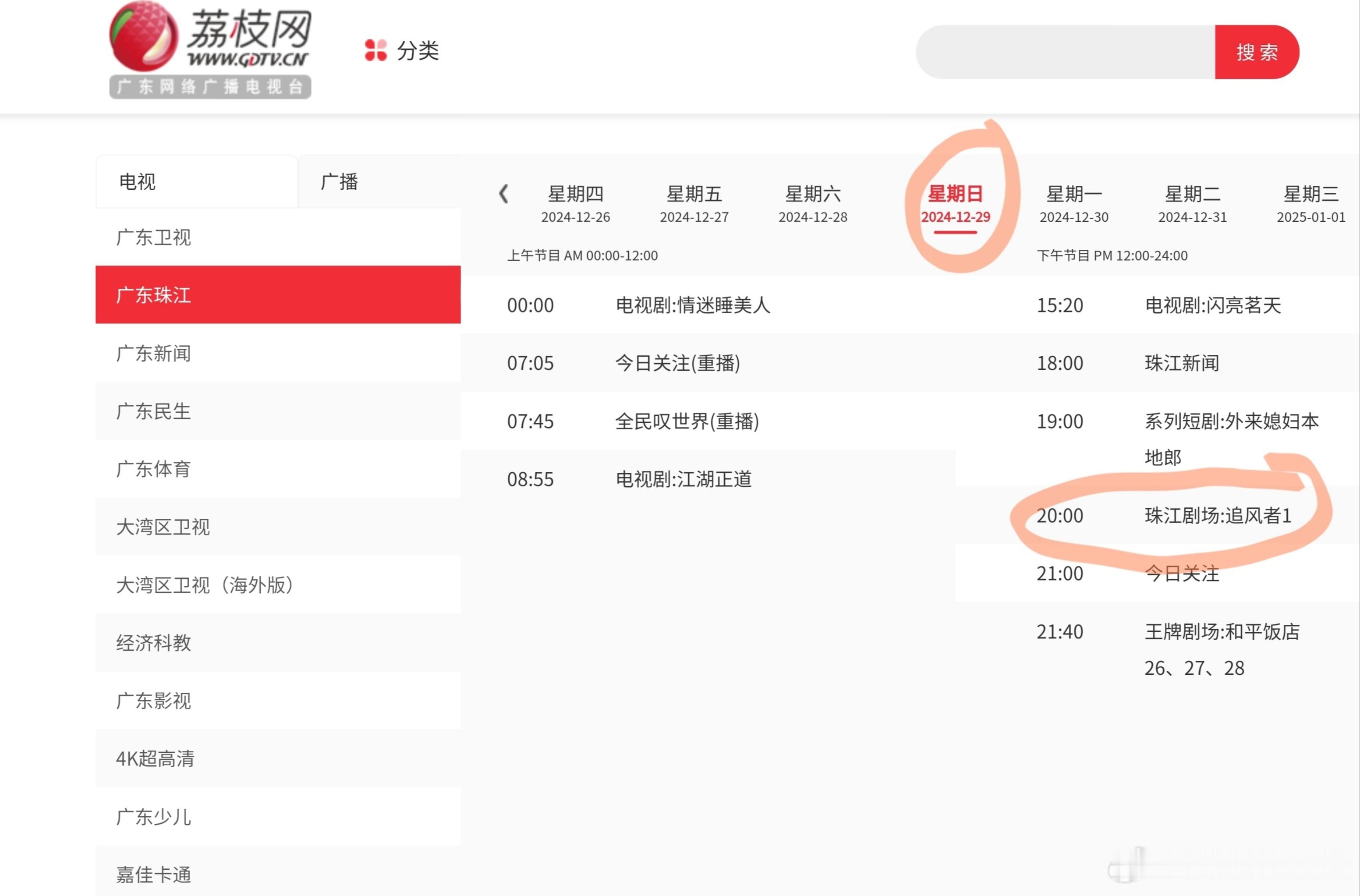1360x896 pixels.
Task: Select 星期三 2025-01-01 date tab
Action: coord(1311,204)
